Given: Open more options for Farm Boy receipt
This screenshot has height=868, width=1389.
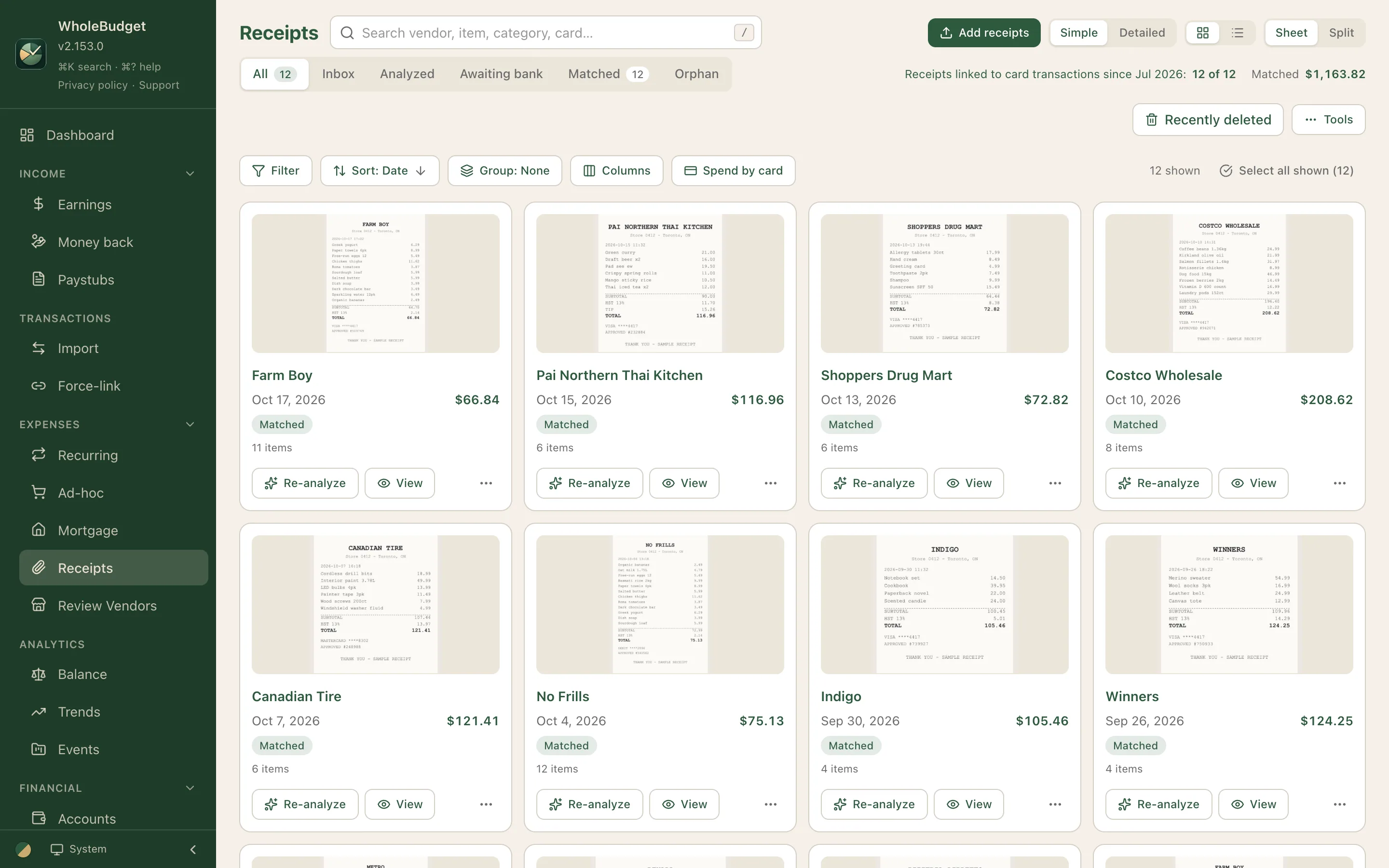Looking at the screenshot, I should pos(486,483).
